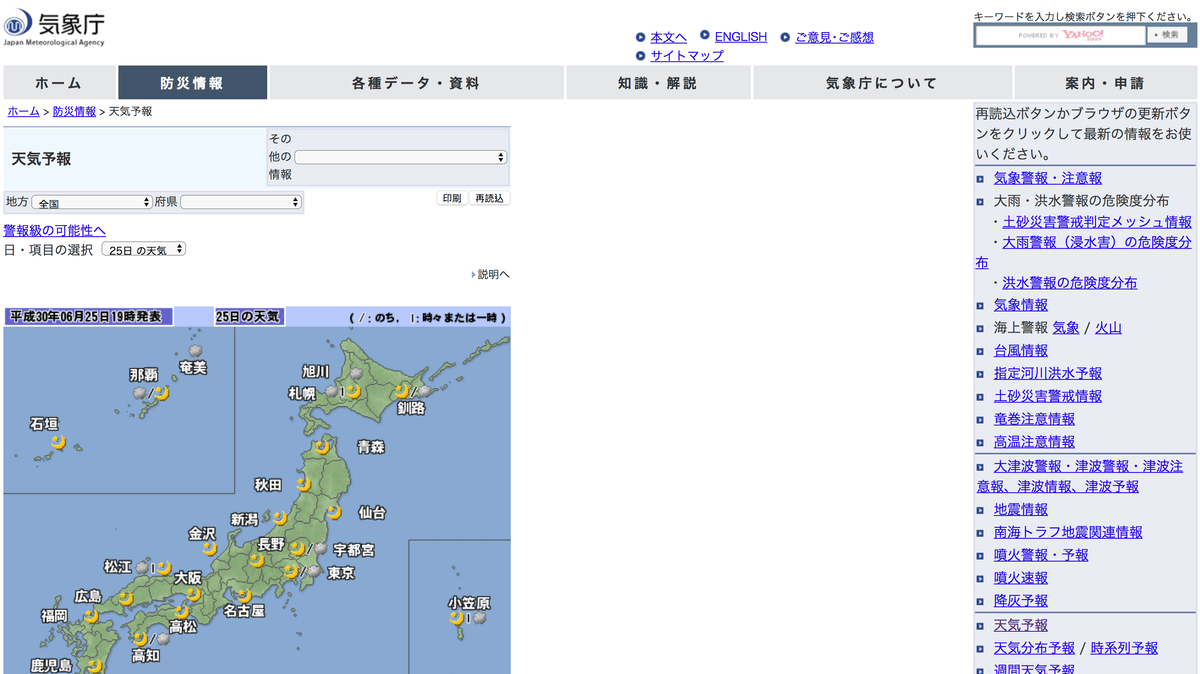1200x674 pixels.
Task: Select the 各種データ・資料 navigation tab
Action: [x=416, y=82]
